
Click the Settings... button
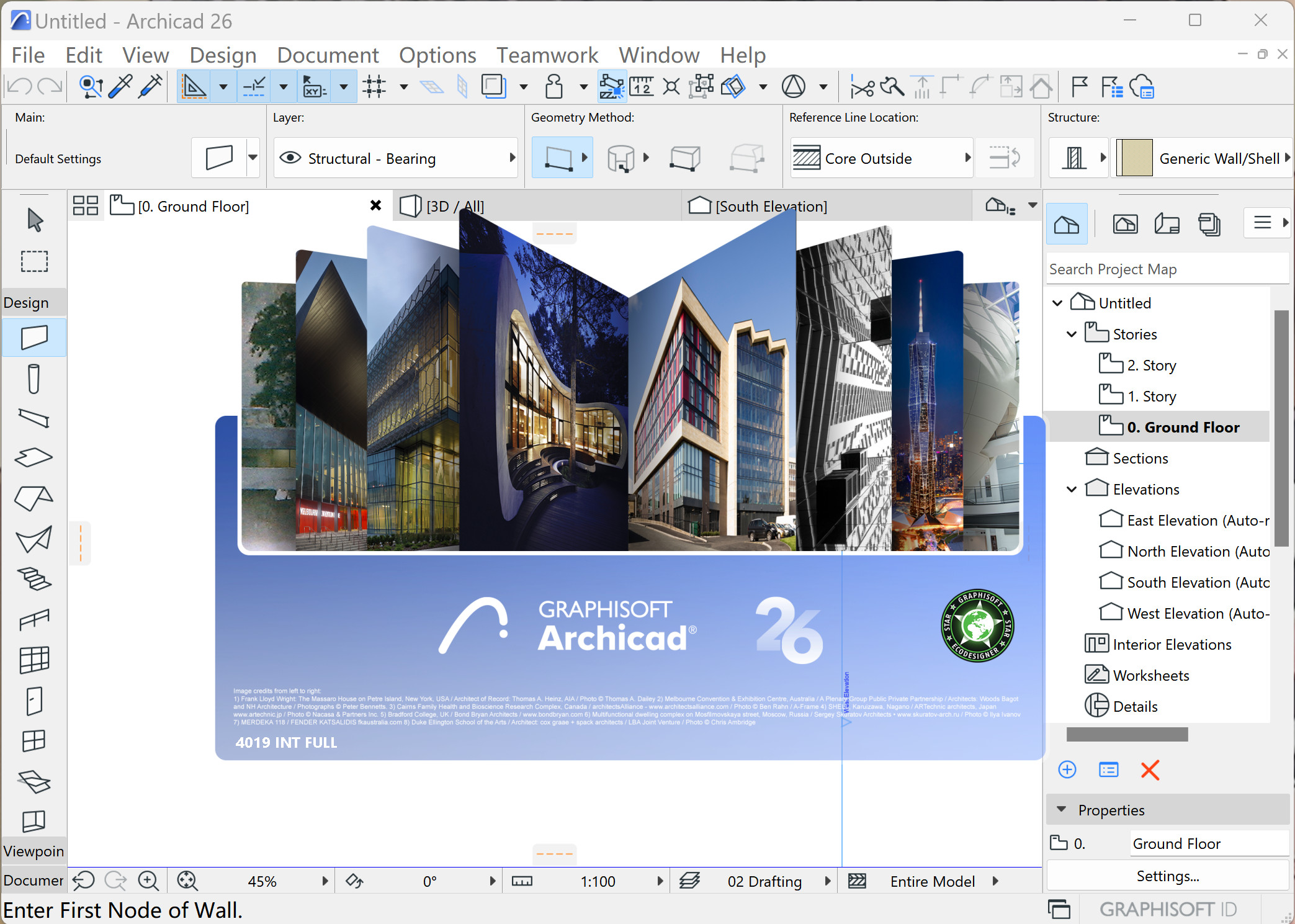pyautogui.click(x=1167, y=876)
